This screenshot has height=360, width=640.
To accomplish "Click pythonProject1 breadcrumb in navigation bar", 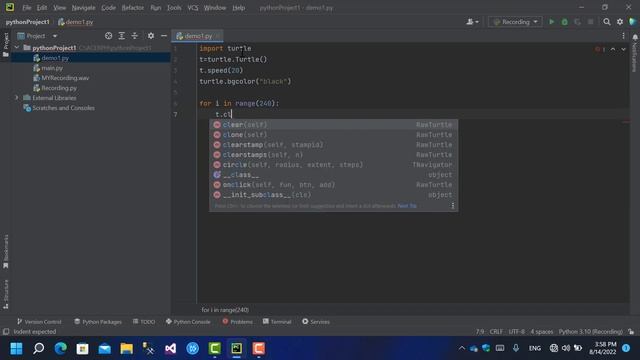I will click(27, 22).
